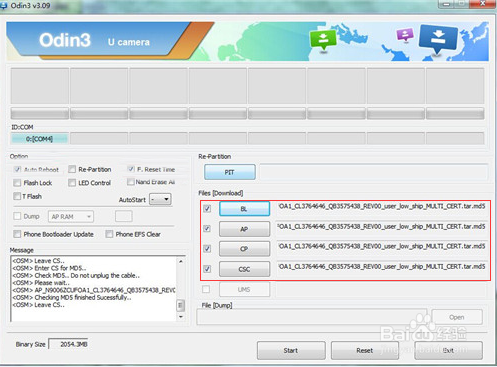
Task: Enable the T Flash checkbox
Action: 17,196
